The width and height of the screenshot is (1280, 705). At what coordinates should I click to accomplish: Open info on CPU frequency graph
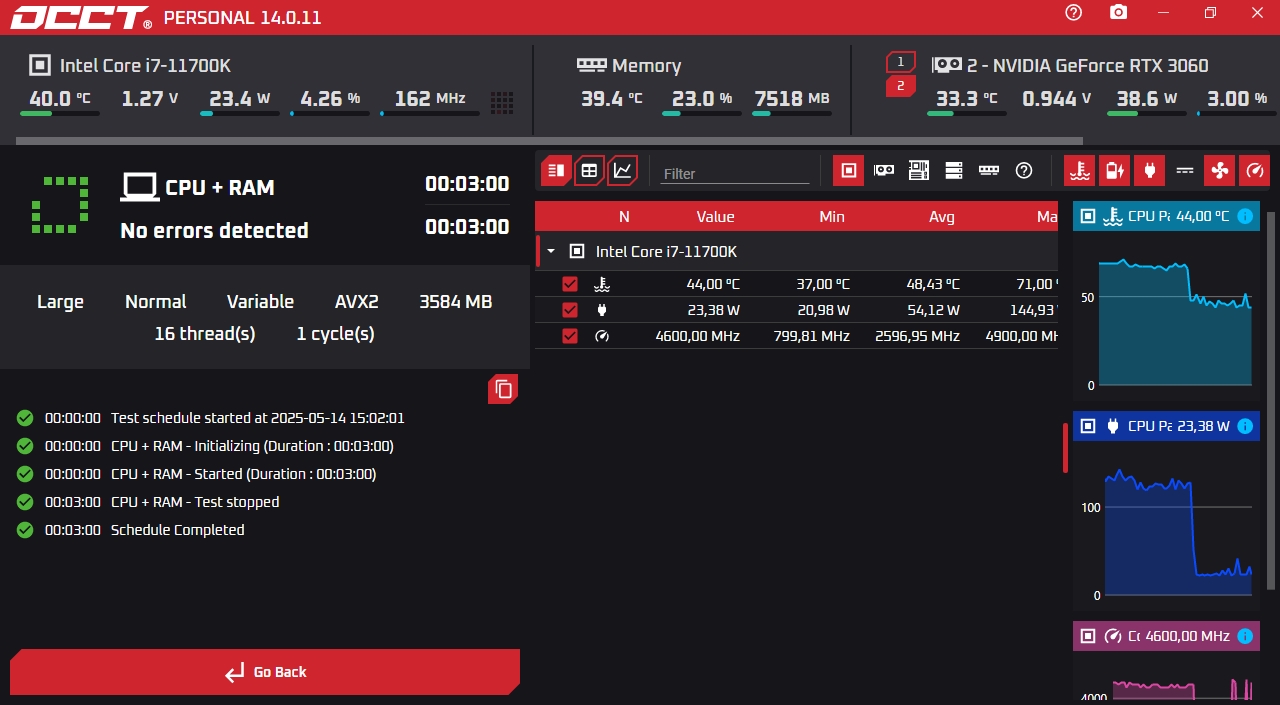point(1245,636)
